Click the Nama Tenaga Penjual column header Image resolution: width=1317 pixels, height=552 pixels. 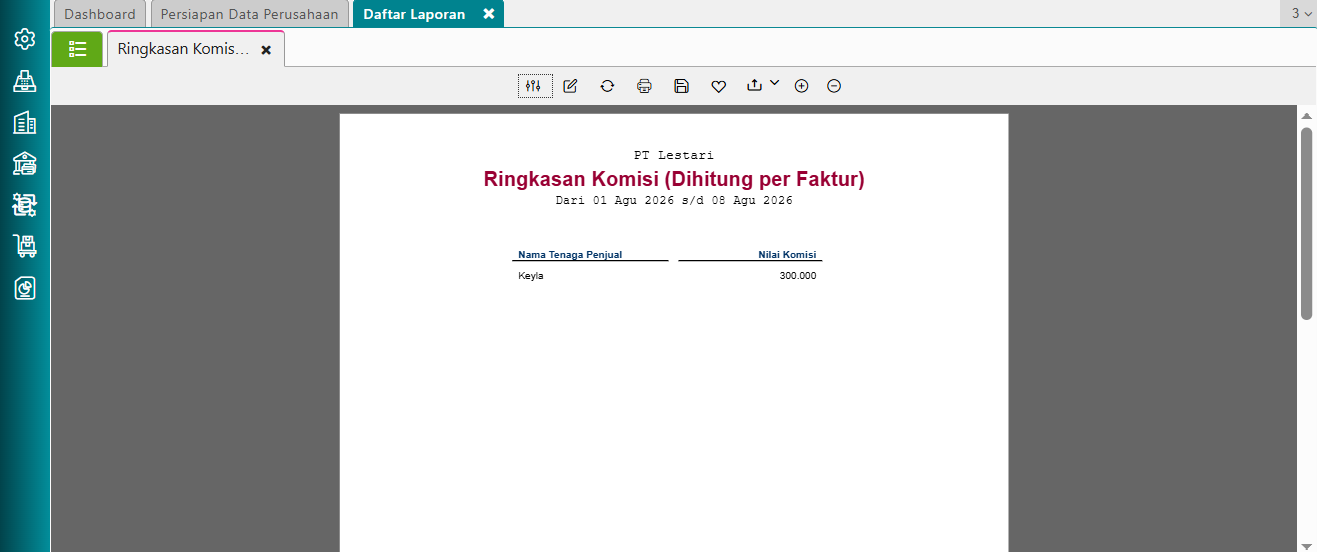tap(570, 255)
